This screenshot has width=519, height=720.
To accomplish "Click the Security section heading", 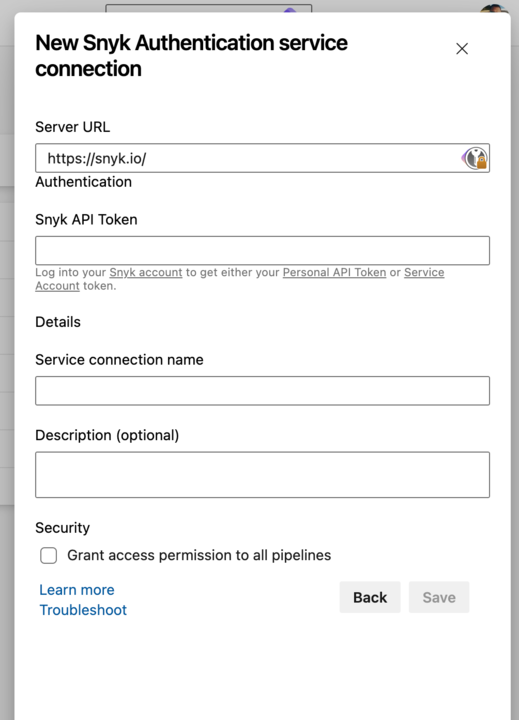I will coord(62,528).
